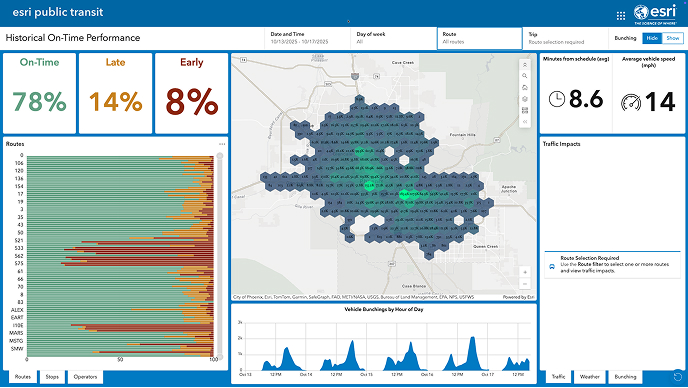This screenshot has height=388, width=688.
Task: Click the reset icon at bottom right
Action: [677, 377]
